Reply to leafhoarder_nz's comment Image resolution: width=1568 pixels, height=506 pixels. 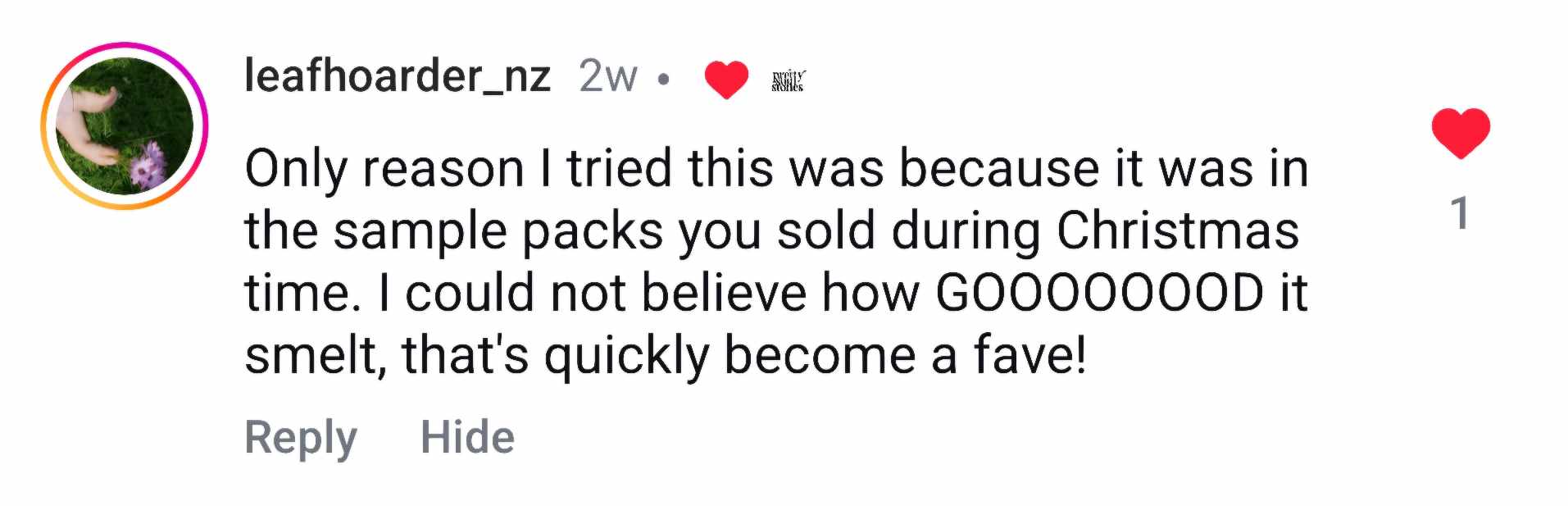pos(301,437)
